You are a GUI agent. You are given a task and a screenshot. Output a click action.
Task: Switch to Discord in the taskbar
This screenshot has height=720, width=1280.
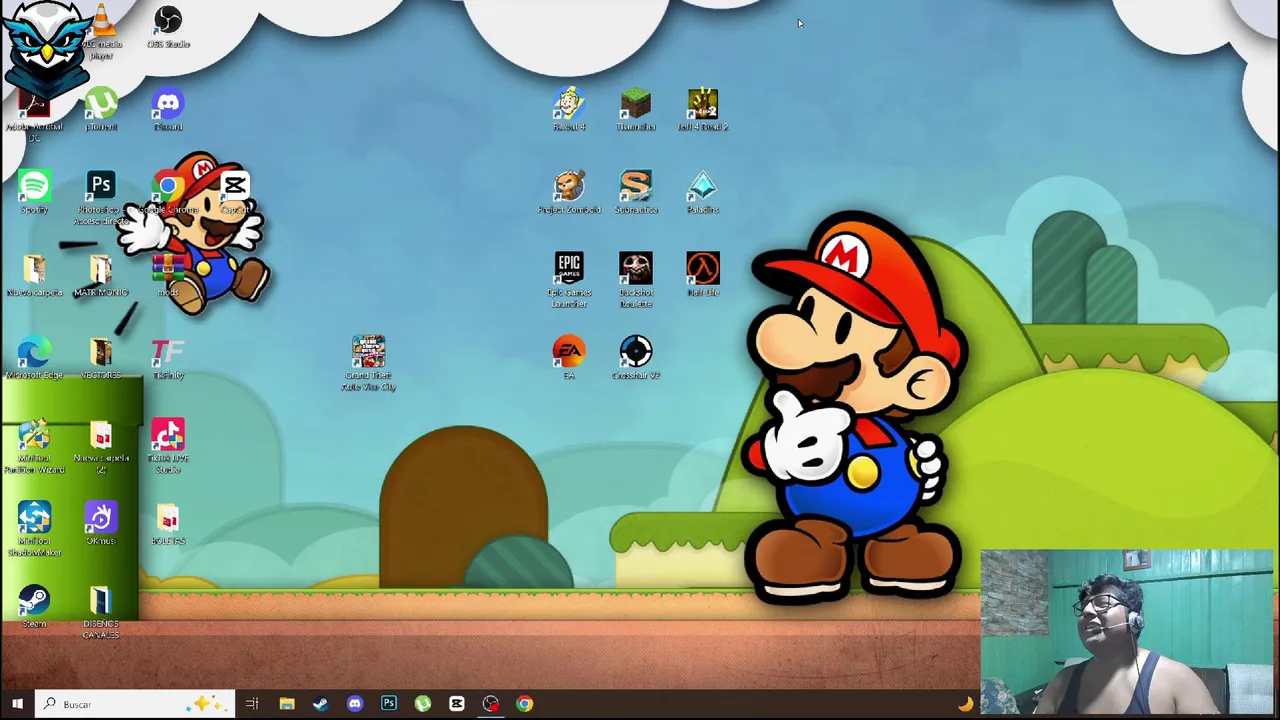355,704
